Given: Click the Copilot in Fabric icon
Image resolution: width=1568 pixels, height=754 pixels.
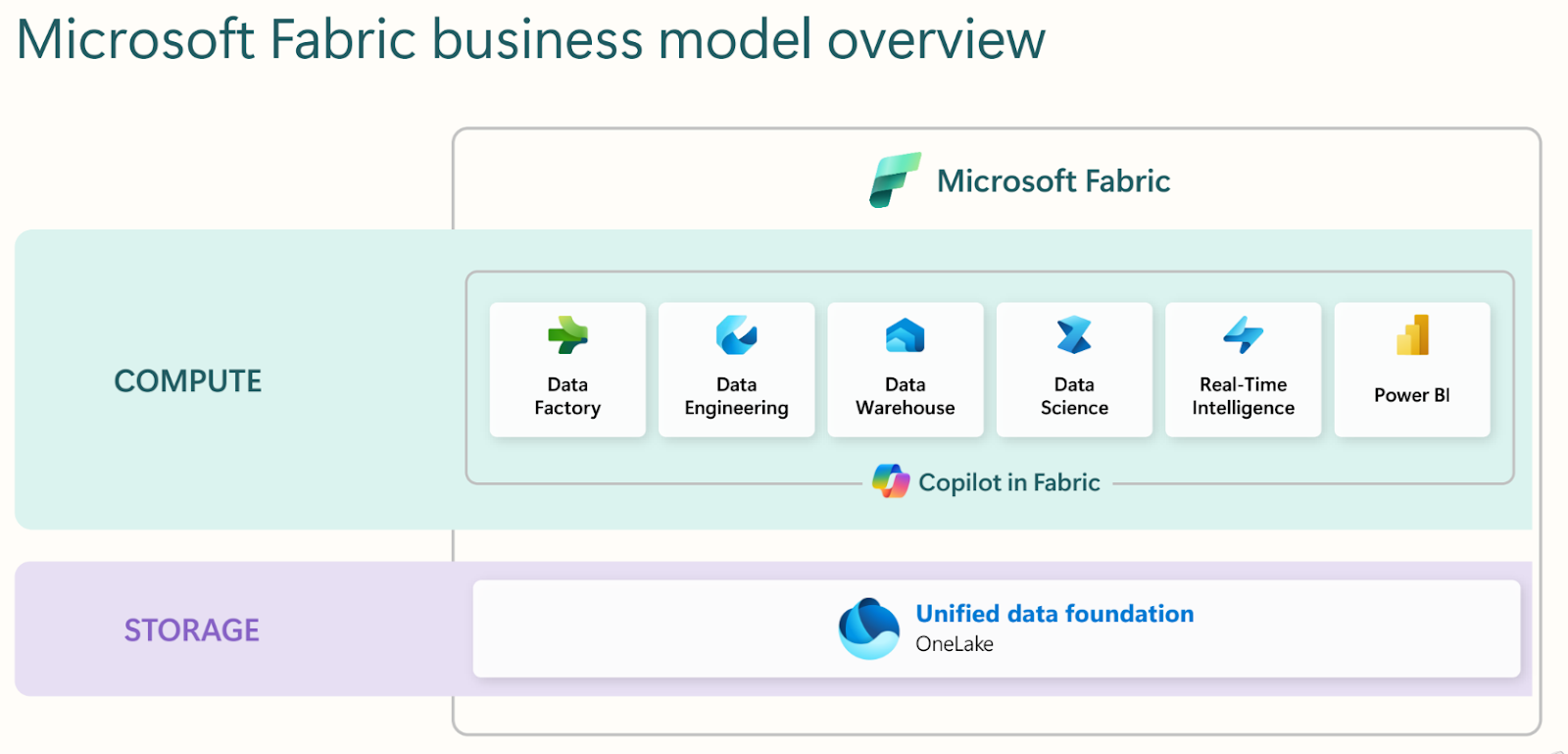Looking at the screenshot, I should point(891,481).
